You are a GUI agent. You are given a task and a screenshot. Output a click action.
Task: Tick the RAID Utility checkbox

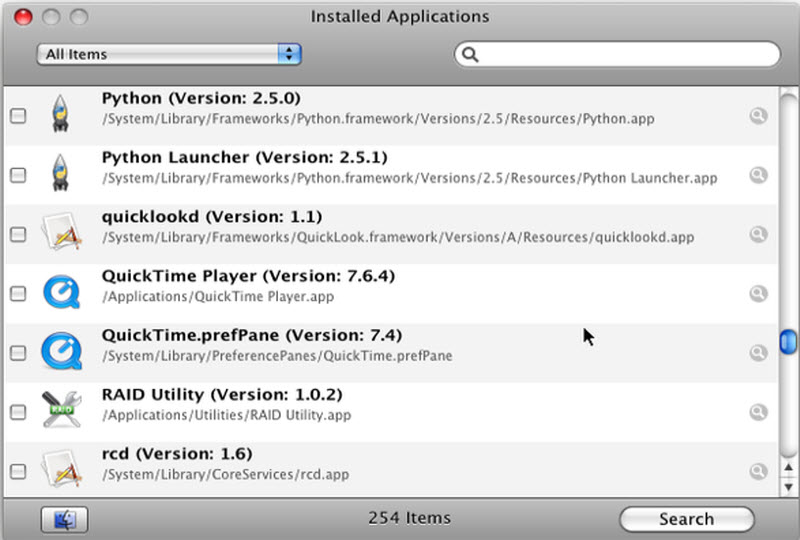(18, 412)
